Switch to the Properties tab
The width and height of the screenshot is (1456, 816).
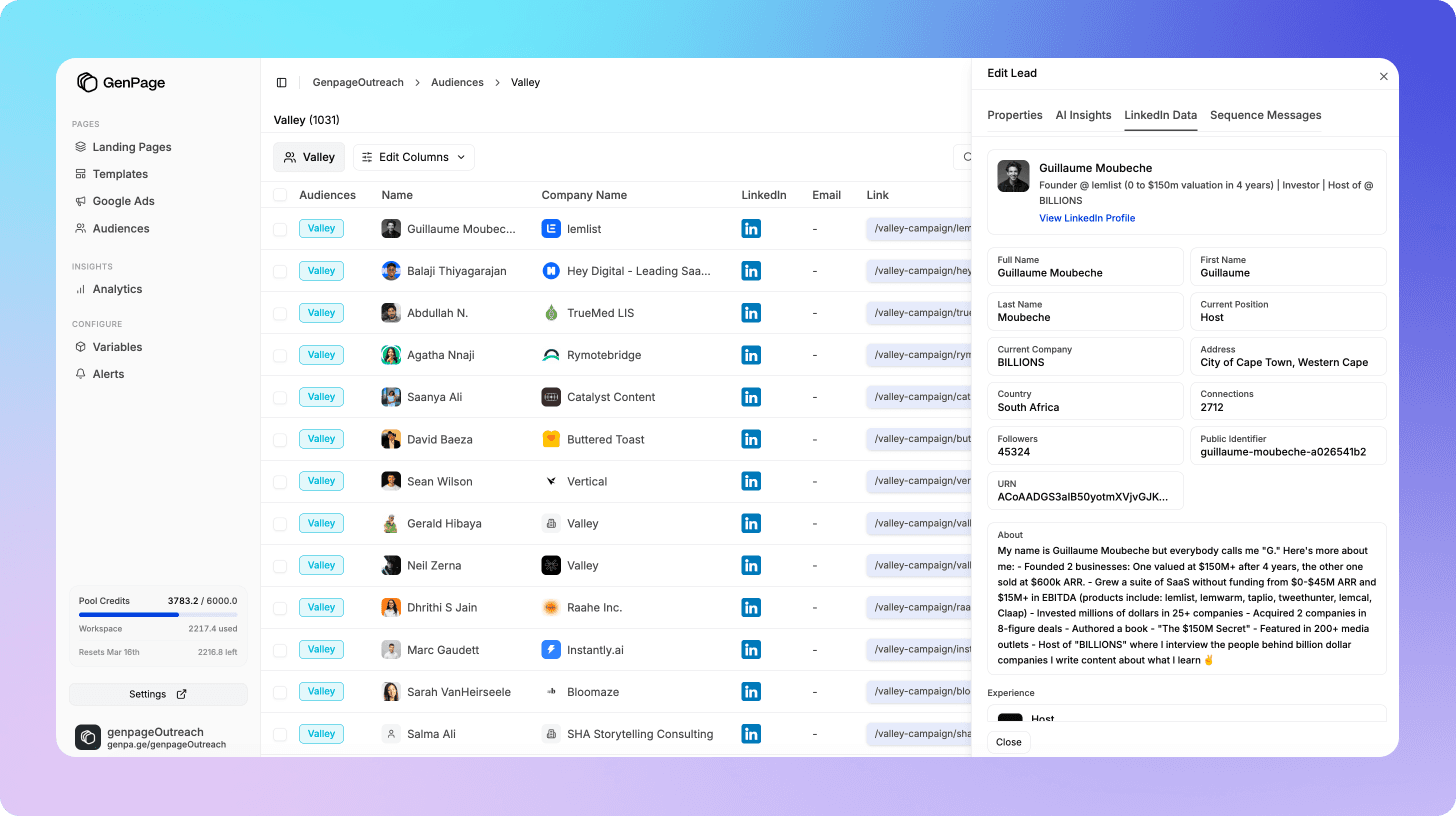click(x=1015, y=115)
